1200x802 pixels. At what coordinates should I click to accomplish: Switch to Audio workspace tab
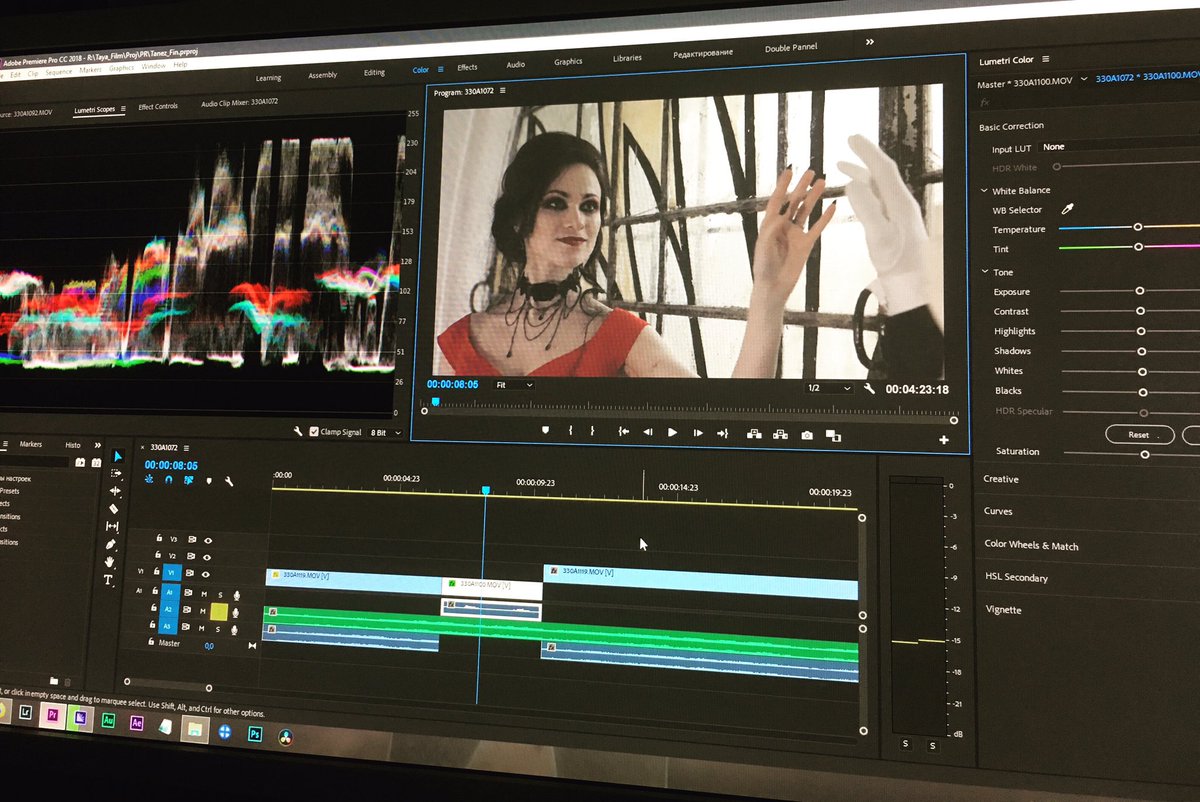(515, 64)
